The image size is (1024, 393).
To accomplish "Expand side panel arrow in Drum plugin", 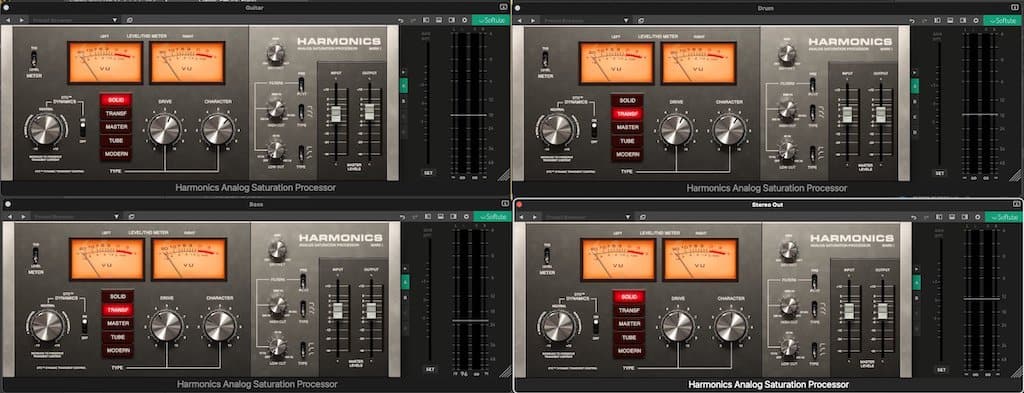I will click(915, 71).
